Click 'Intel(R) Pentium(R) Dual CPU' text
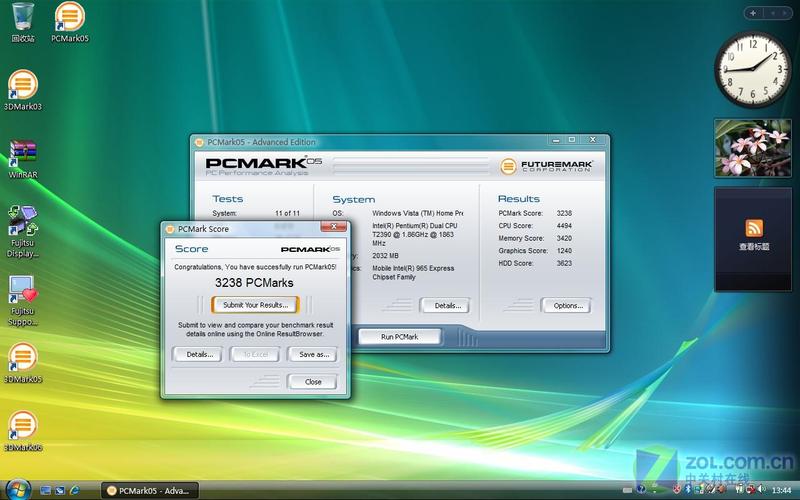The width and height of the screenshot is (800, 500). tap(415, 226)
